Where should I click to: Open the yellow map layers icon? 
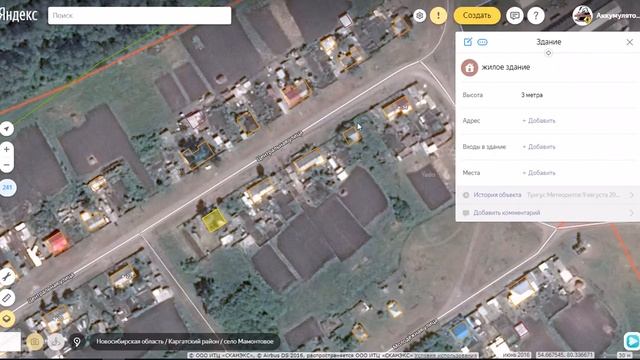pos(7,319)
